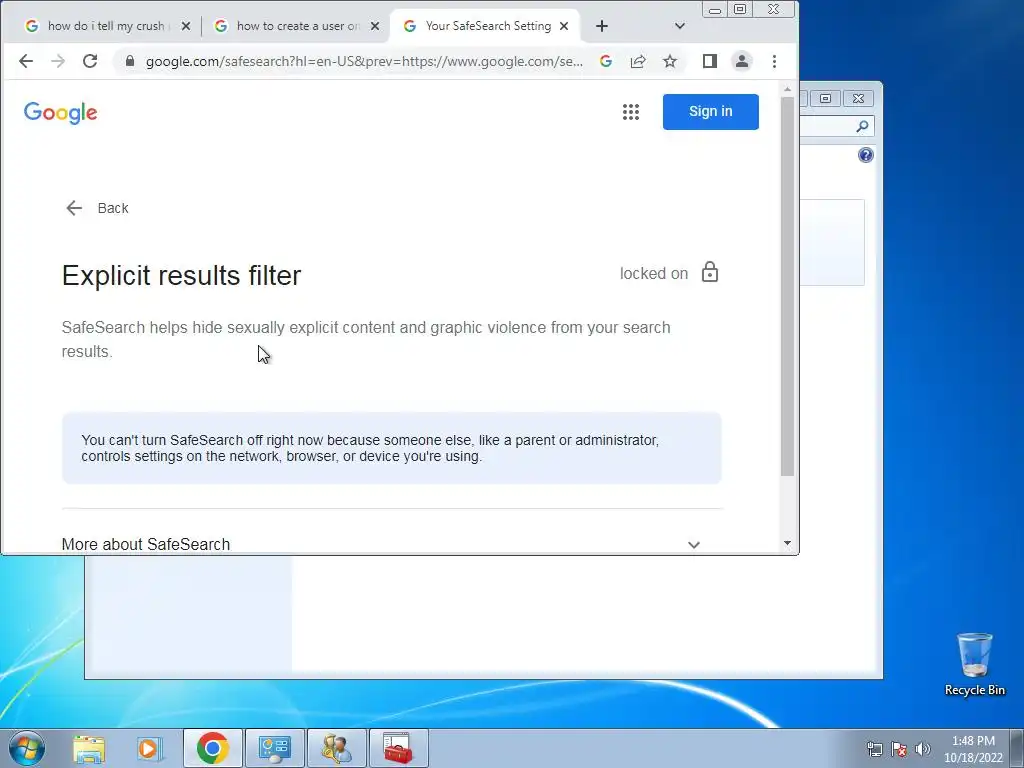1024x768 pixels.
Task: Click the help icon in background window
Action: click(x=866, y=155)
